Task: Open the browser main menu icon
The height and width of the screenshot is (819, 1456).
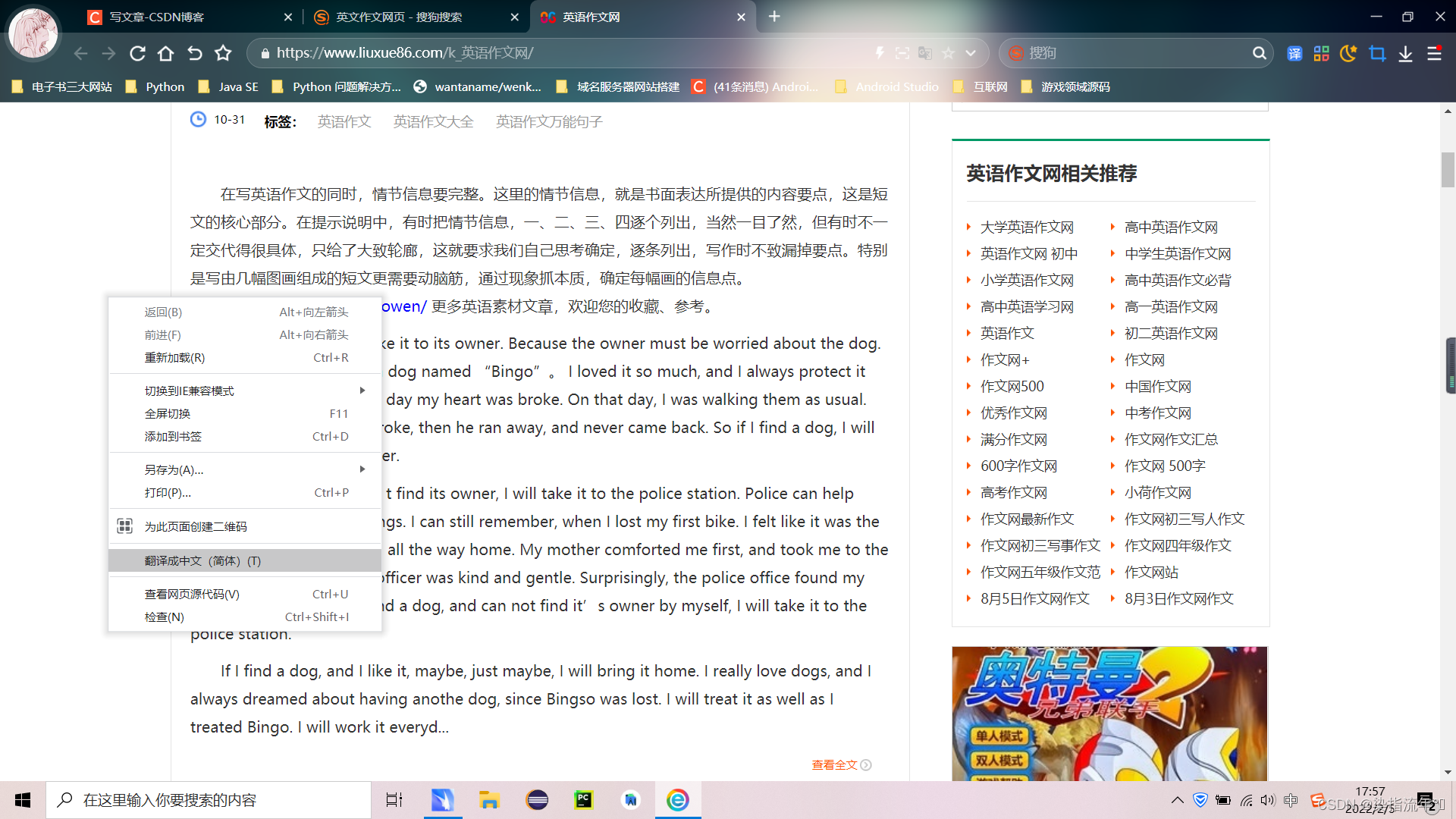Action: [1435, 53]
